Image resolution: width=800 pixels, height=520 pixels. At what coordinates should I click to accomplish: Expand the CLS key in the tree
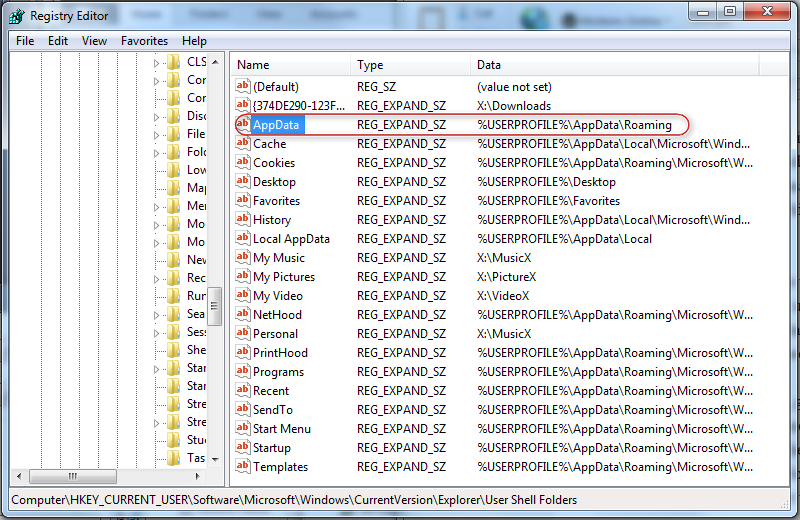point(156,62)
